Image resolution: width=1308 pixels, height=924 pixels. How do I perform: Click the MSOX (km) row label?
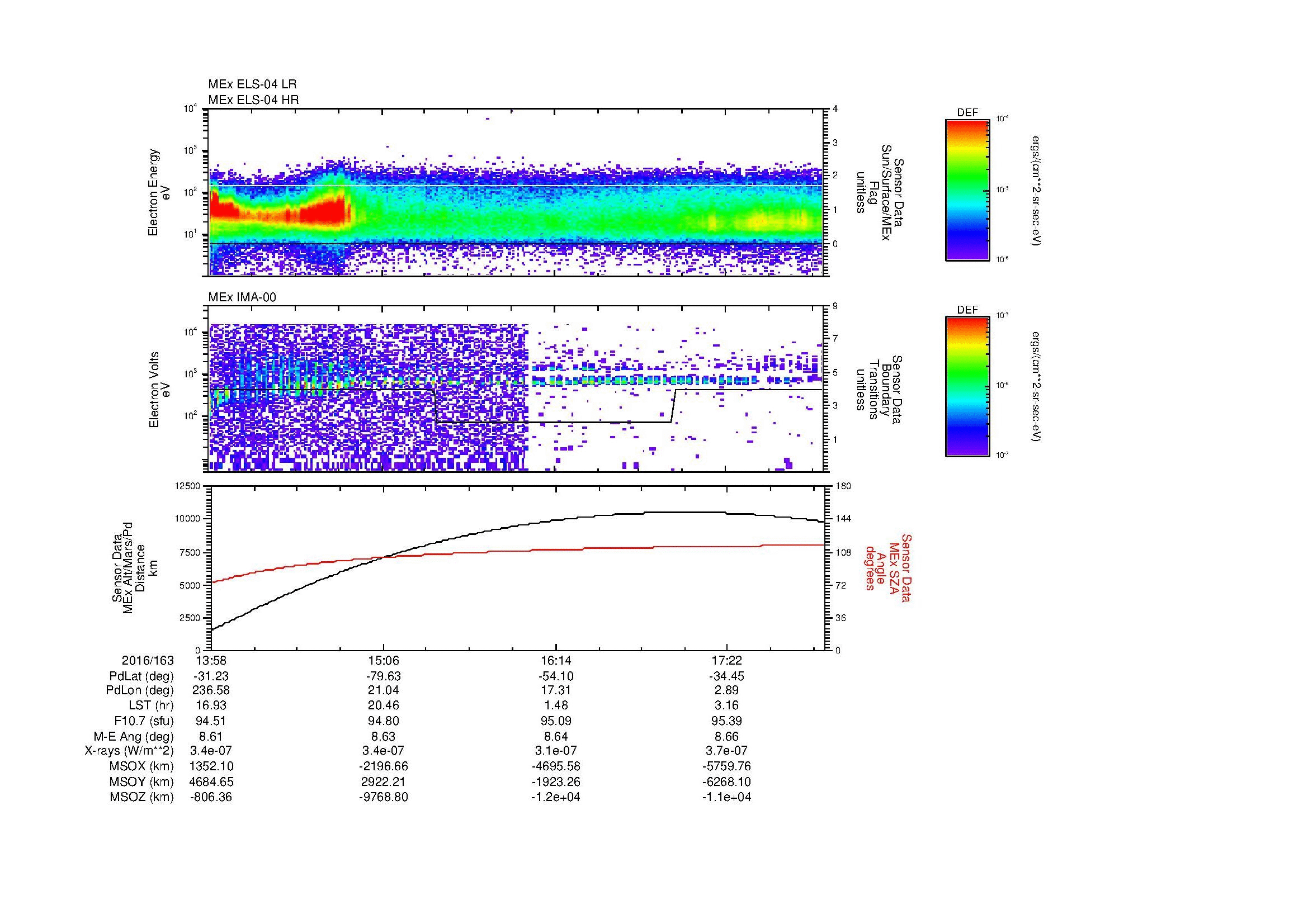[x=141, y=766]
